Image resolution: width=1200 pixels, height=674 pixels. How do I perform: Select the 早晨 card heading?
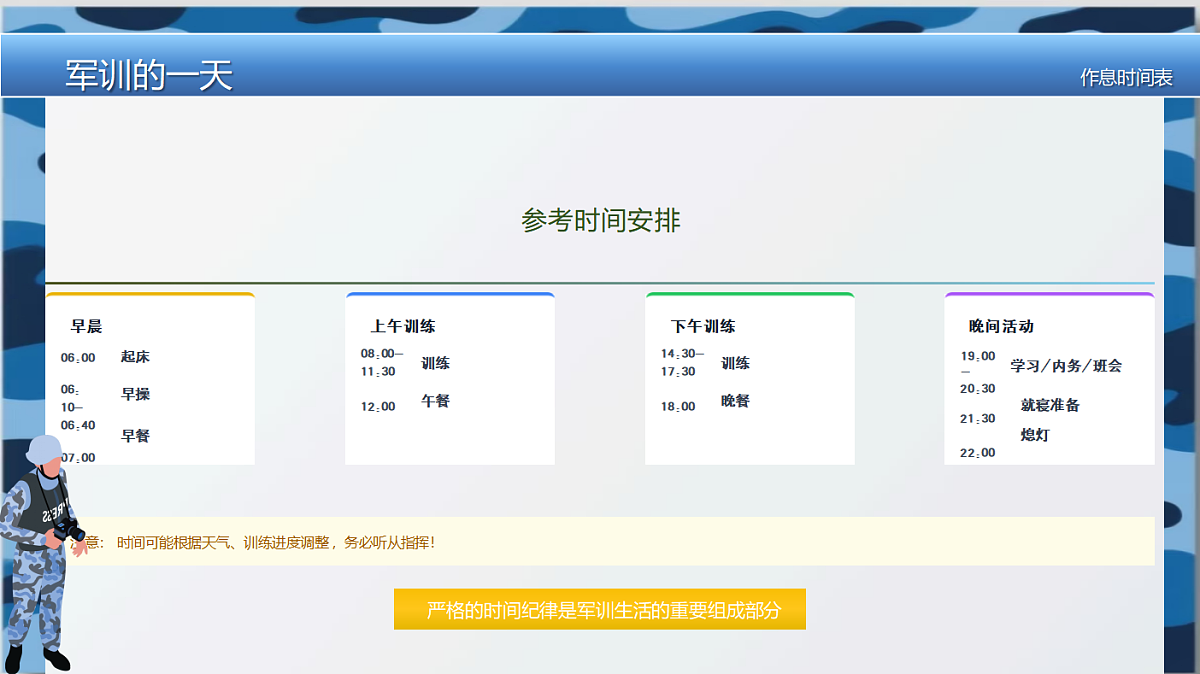coord(86,326)
